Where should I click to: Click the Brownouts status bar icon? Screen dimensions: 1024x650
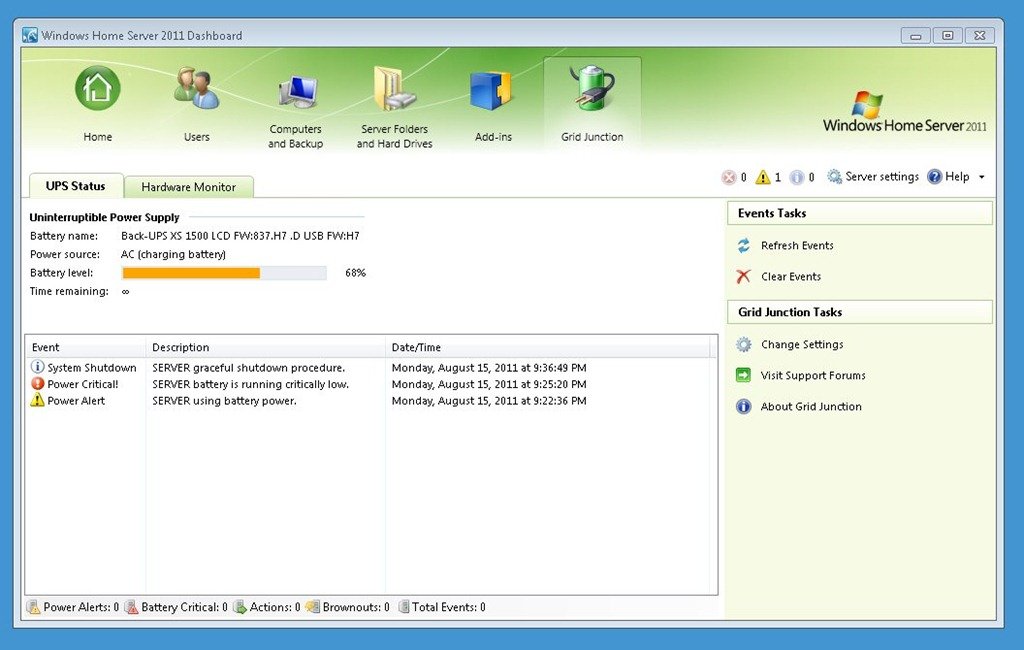click(x=313, y=607)
